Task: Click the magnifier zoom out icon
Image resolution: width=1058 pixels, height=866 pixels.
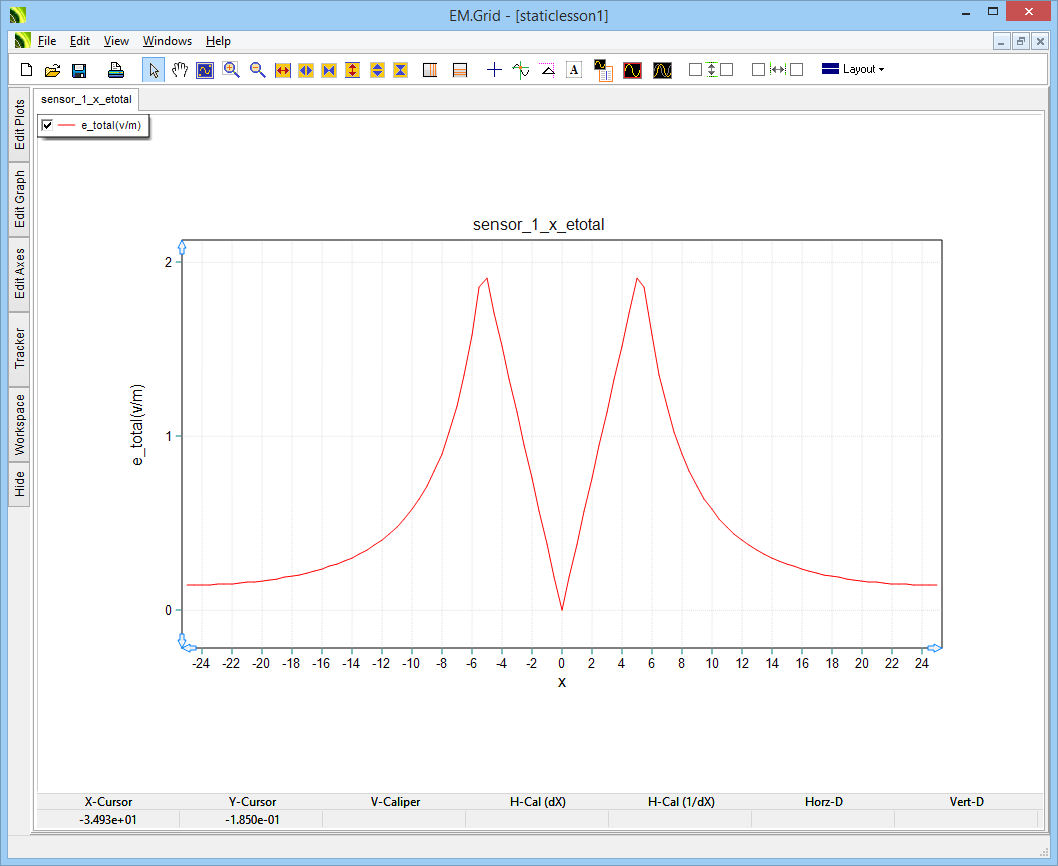Action: (x=257, y=70)
